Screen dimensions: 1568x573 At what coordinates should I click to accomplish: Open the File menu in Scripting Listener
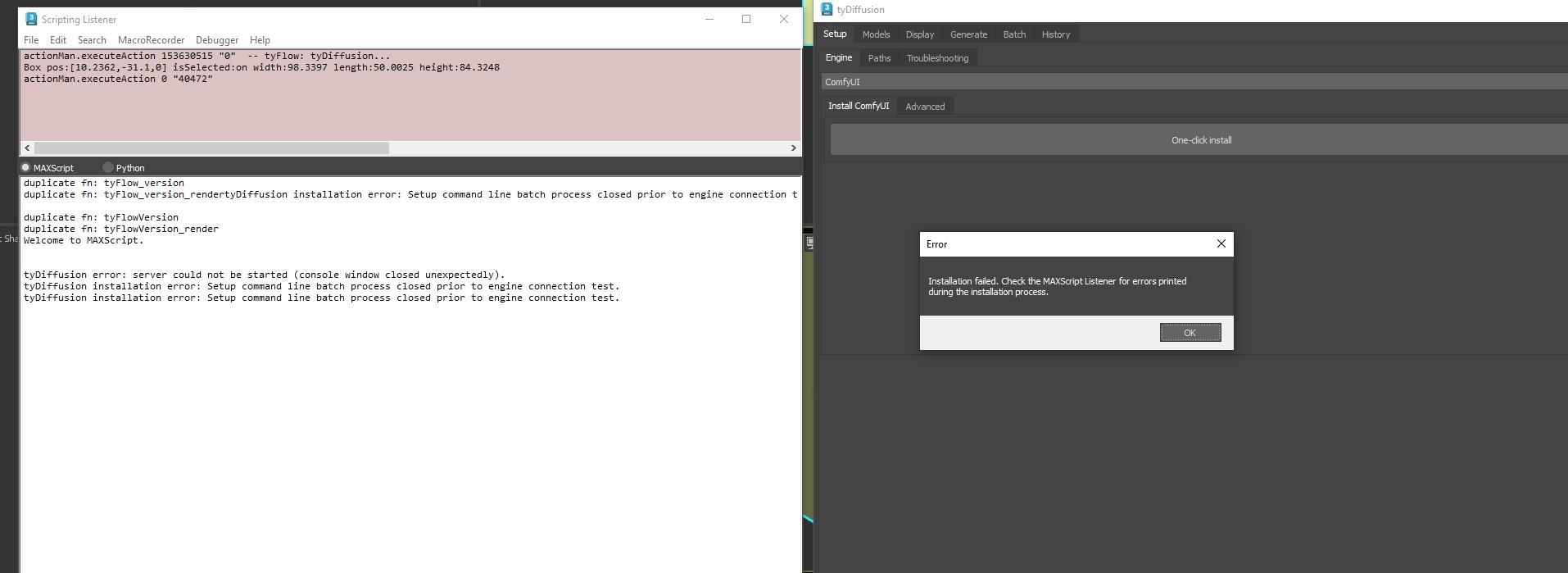click(x=31, y=40)
